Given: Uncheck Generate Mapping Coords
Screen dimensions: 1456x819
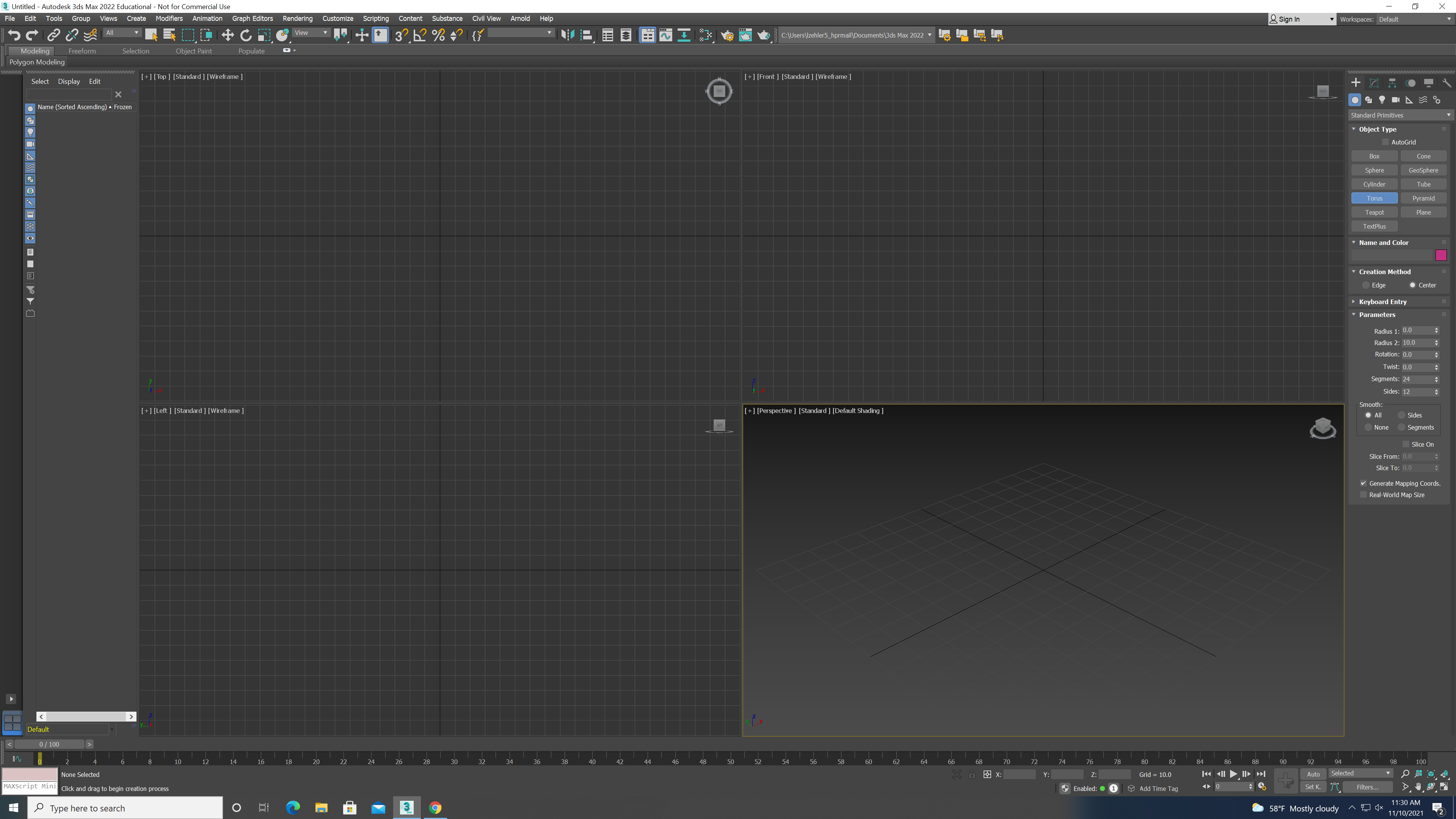Looking at the screenshot, I should click(x=1363, y=484).
